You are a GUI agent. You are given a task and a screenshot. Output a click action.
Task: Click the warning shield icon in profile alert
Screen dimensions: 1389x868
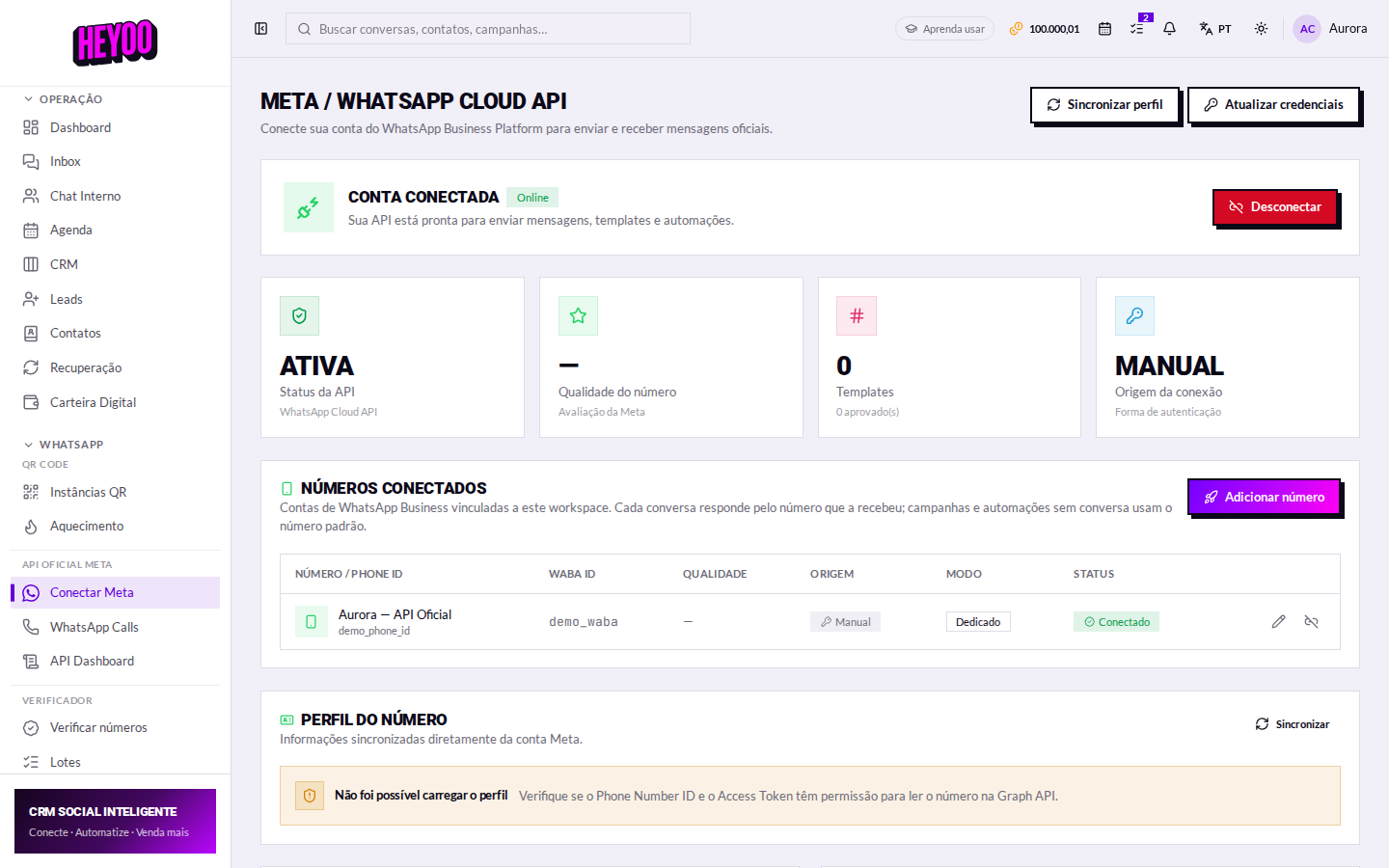click(x=310, y=796)
